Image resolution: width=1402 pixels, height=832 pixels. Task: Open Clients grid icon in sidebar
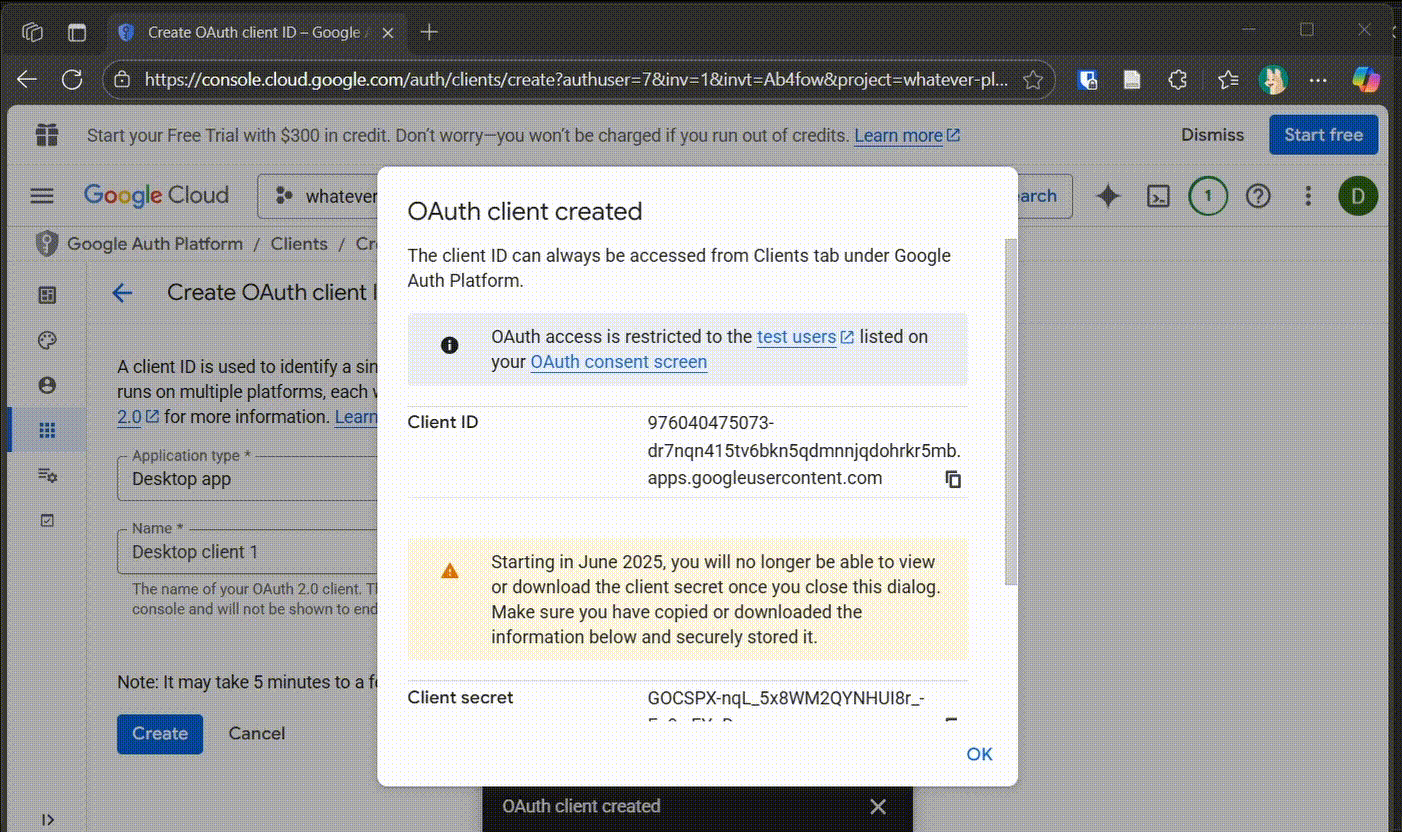coord(47,430)
